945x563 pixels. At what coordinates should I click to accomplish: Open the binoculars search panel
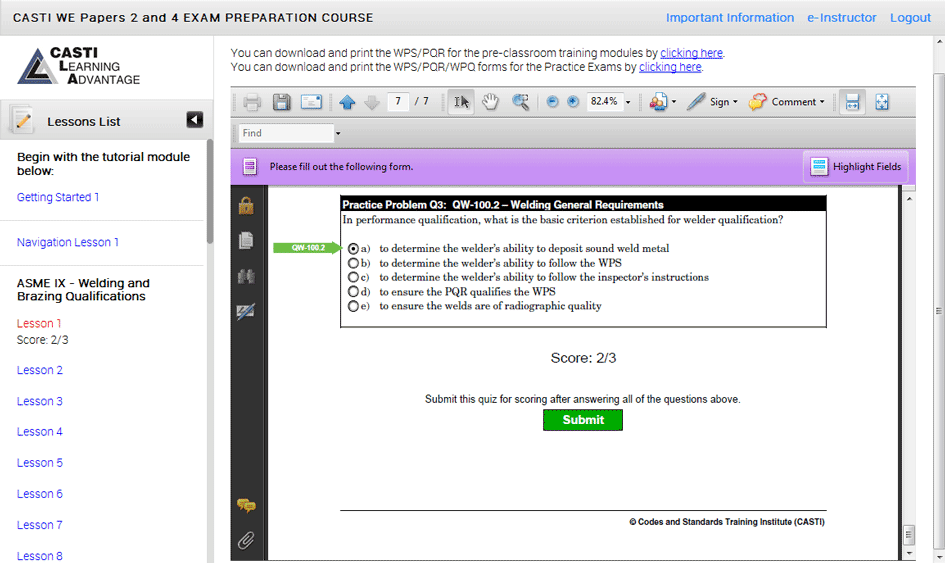pyautogui.click(x=246, y=277)
